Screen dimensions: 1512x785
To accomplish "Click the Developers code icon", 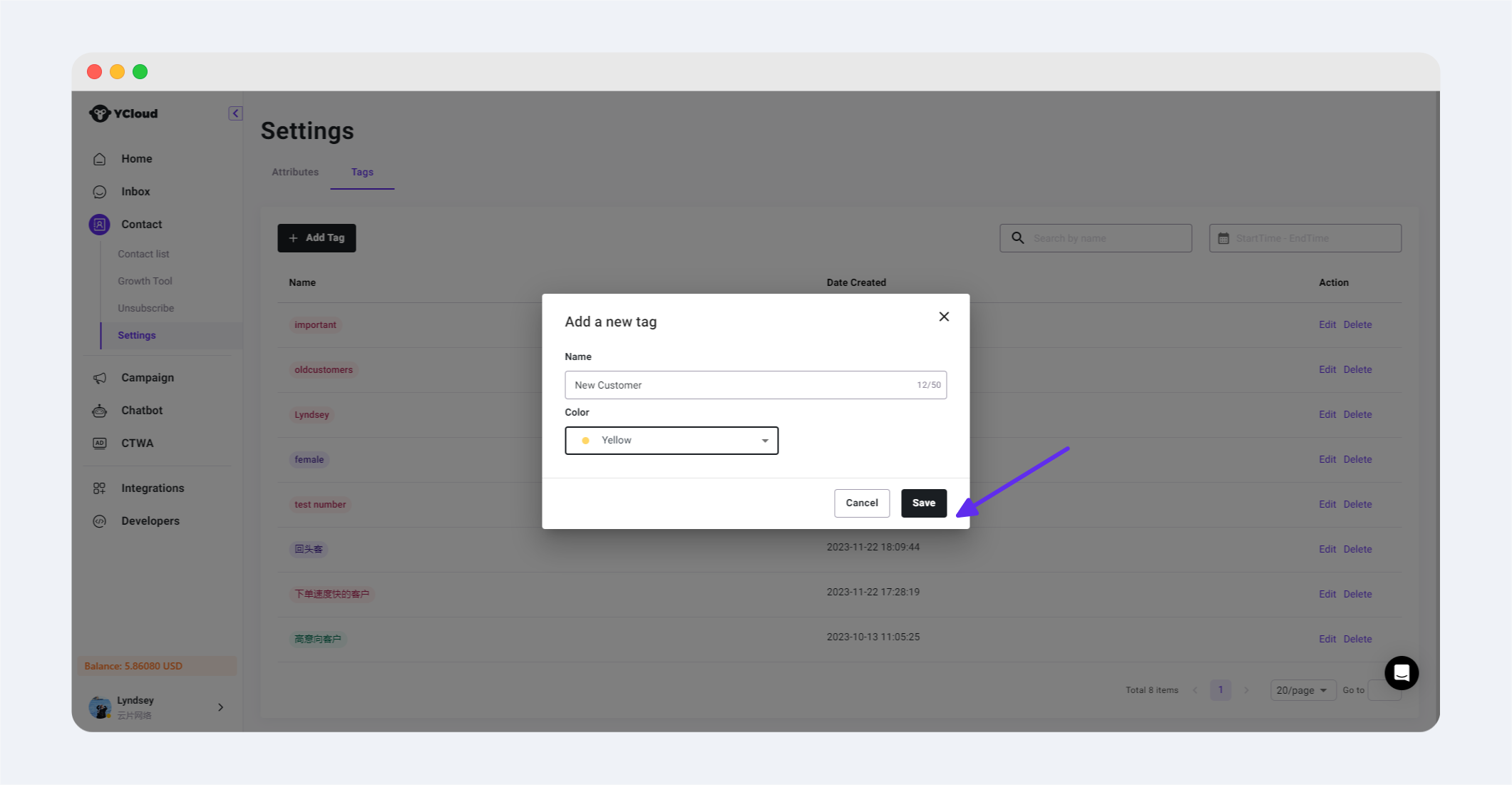I will point(100,521).
